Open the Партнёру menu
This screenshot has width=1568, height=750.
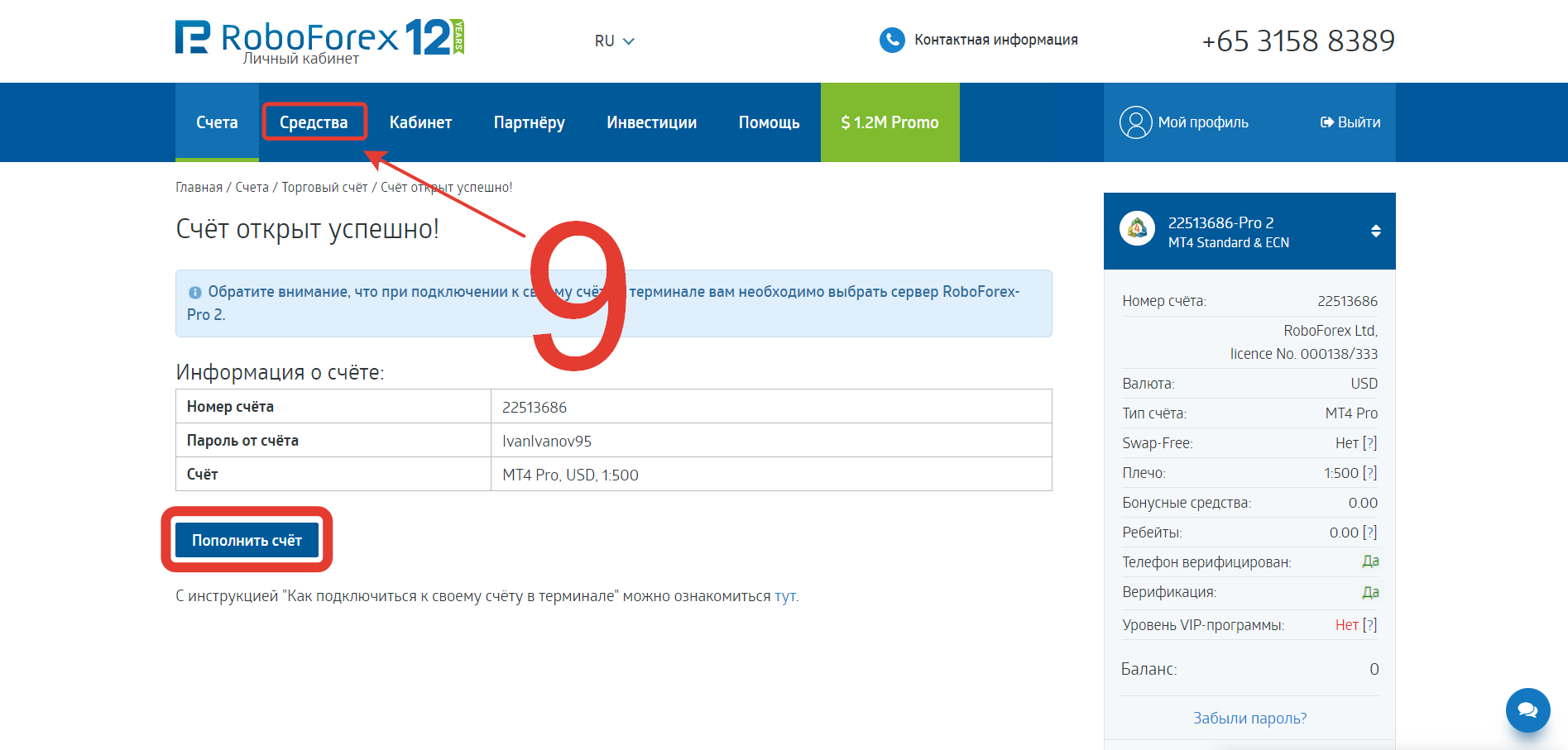[x=530, y=122]
